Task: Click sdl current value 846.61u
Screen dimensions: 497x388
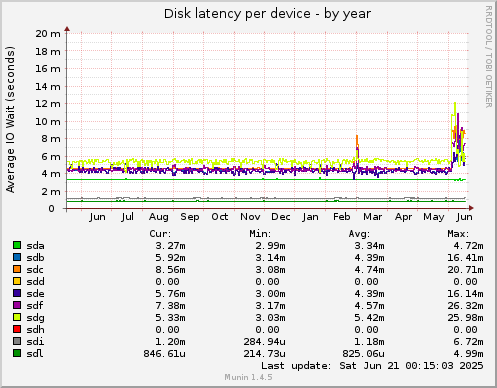Action: click(164, 354)
